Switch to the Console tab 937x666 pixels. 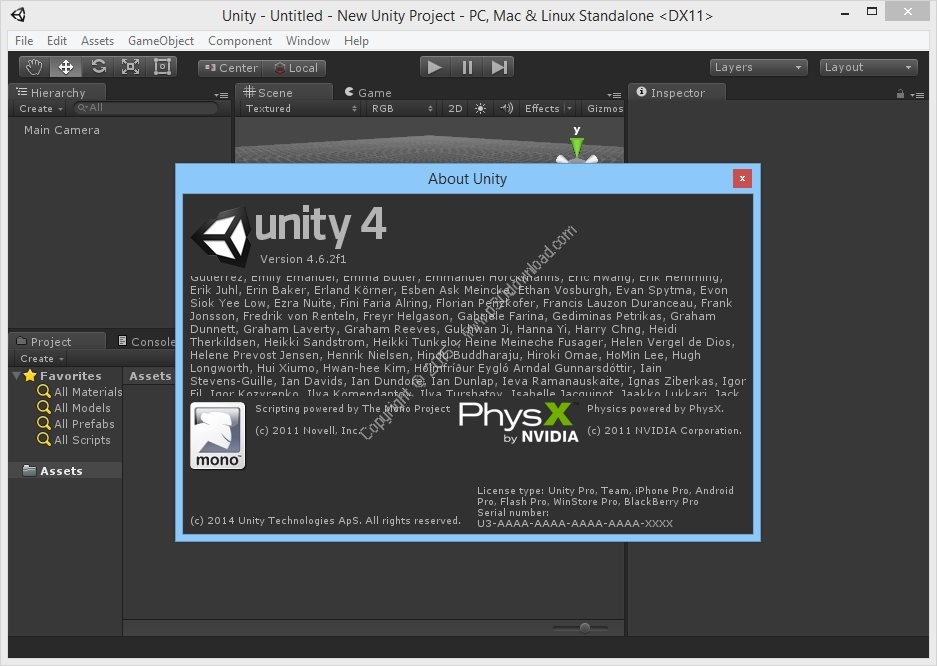(147, 342)
